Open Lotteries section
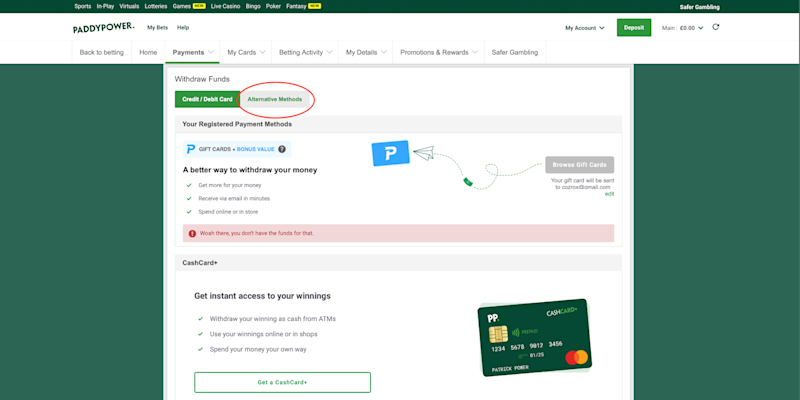 tap(156, 7)
